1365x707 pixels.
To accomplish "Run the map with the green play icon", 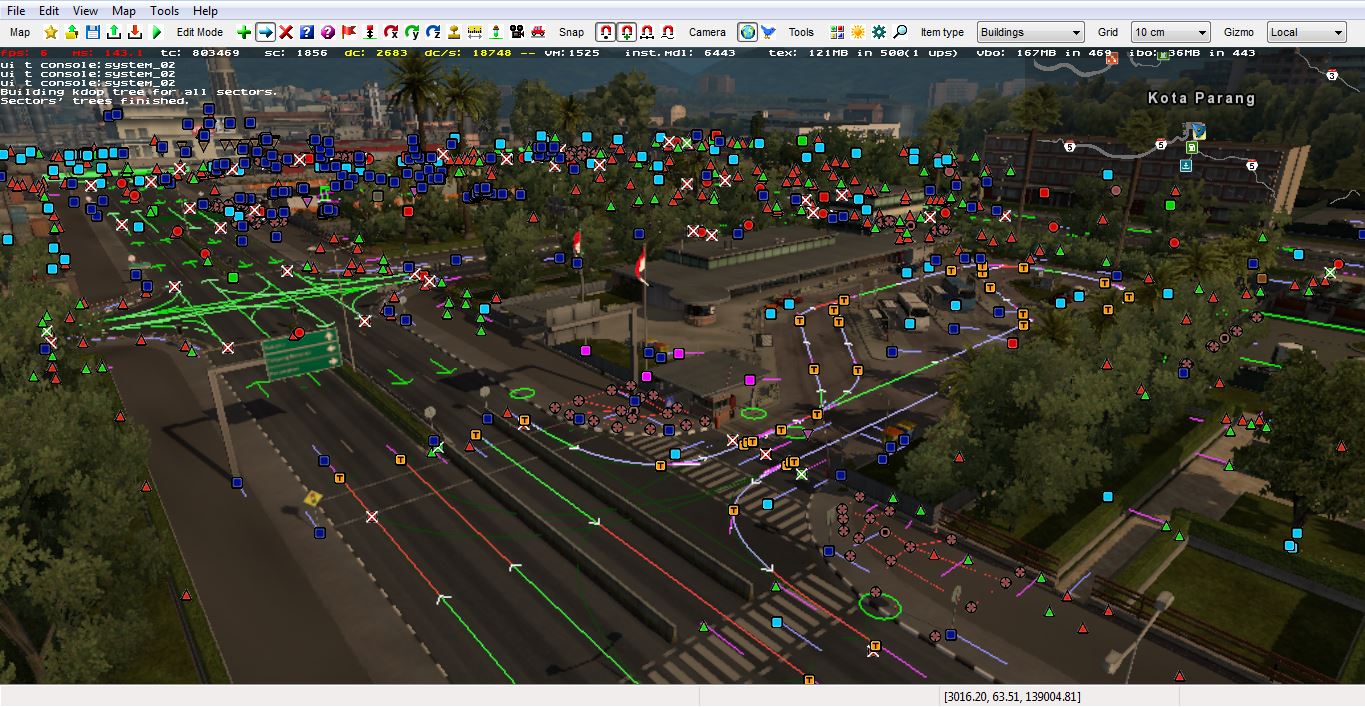I will click(x=157, y=32).
